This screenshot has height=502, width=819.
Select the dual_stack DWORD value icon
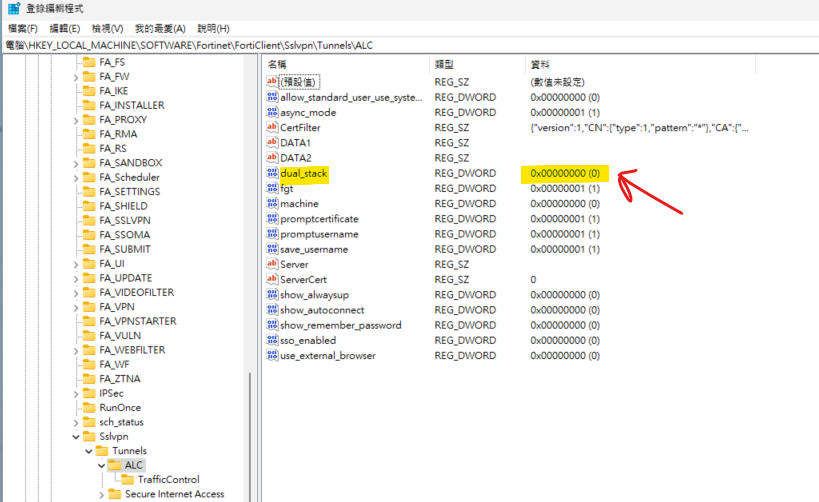272,173
